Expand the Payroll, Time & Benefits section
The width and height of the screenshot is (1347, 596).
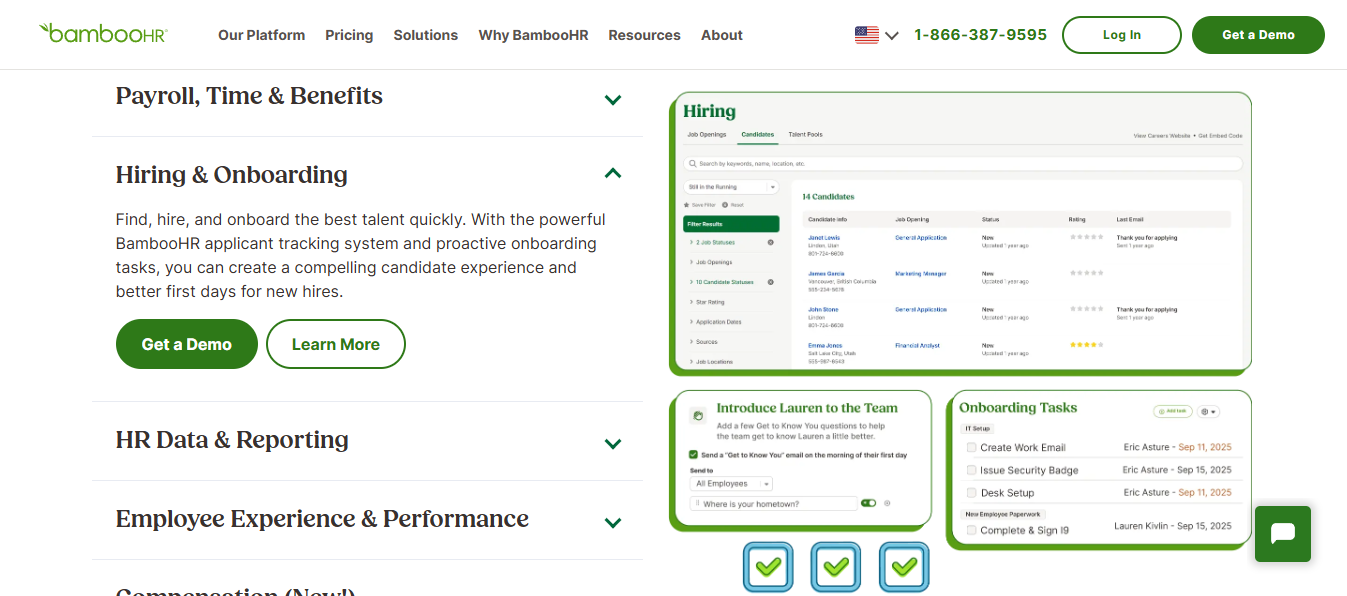(x=613, y=99)
